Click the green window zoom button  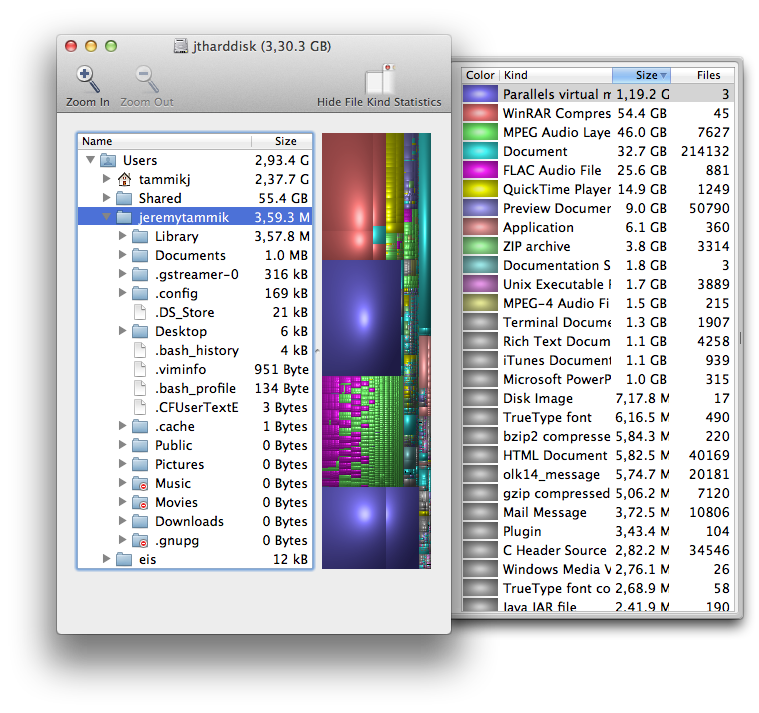click(x=111, y=46)
